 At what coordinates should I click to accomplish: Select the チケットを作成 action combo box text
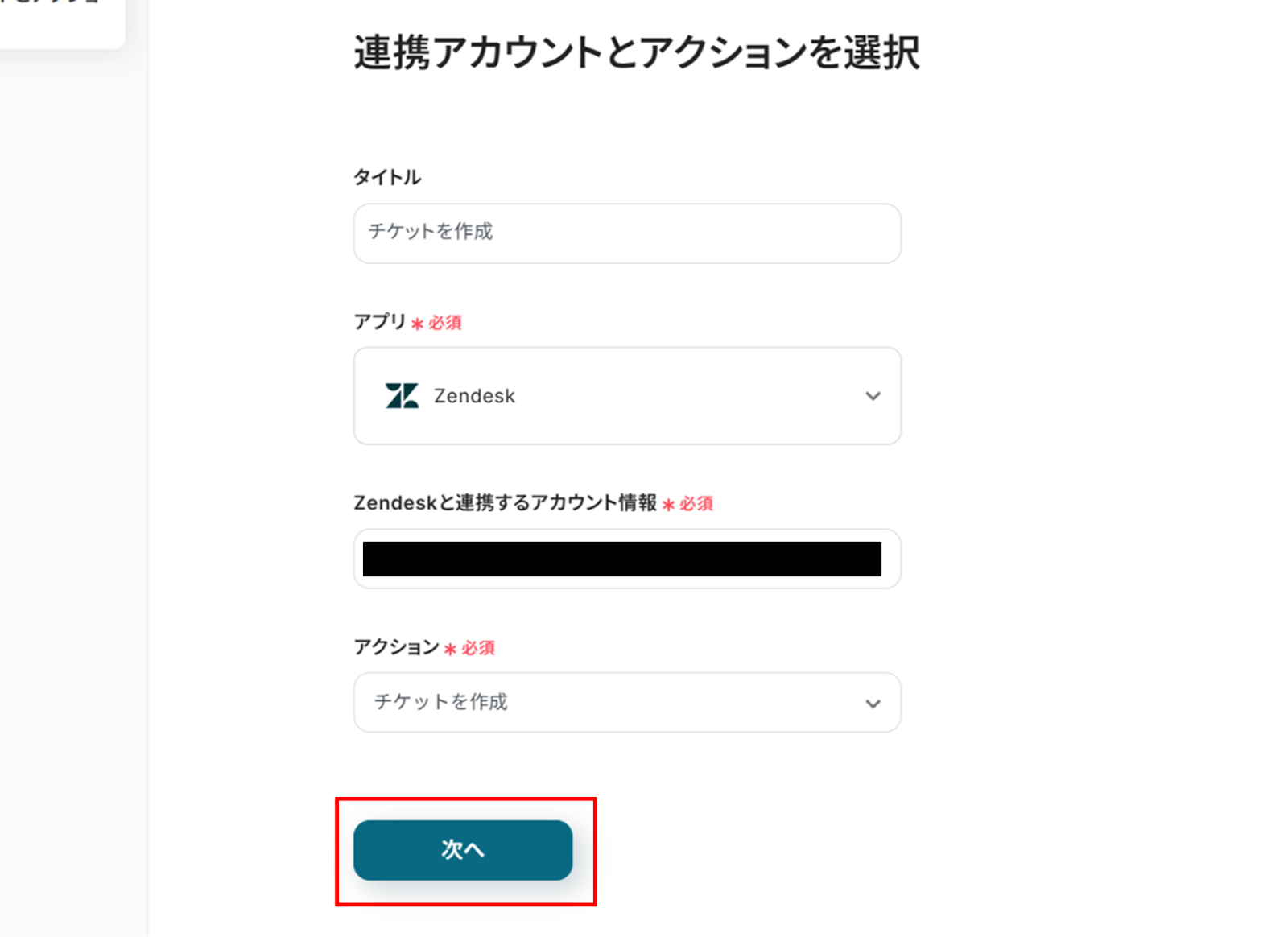coord(441,702)
